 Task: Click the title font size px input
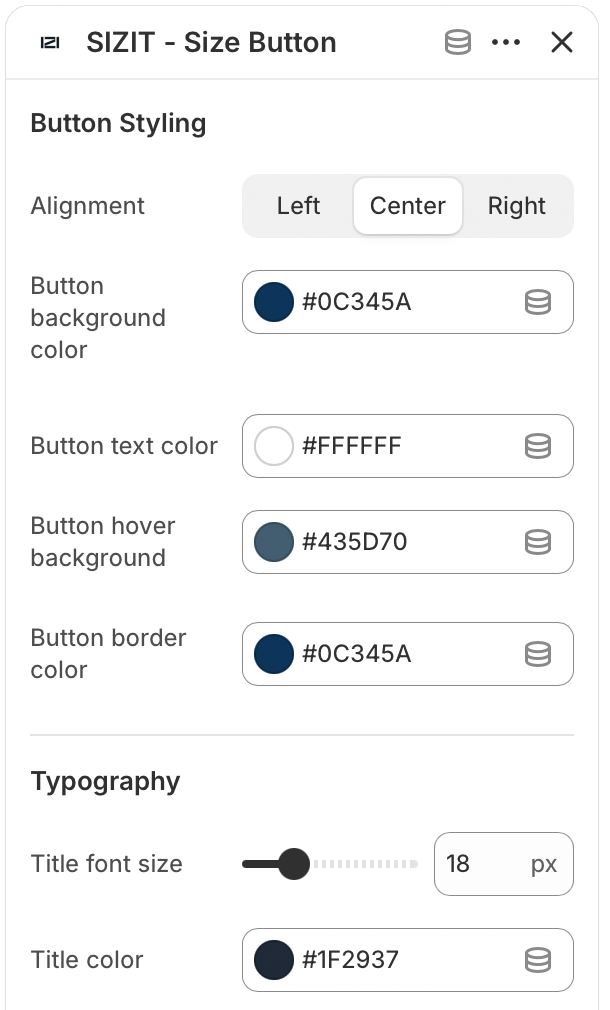[484, 864]
